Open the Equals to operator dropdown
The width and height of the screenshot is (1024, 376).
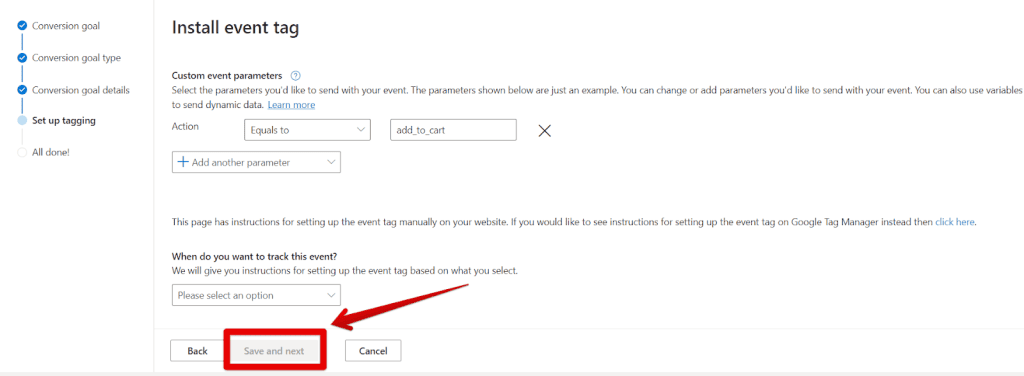point(307,130)
